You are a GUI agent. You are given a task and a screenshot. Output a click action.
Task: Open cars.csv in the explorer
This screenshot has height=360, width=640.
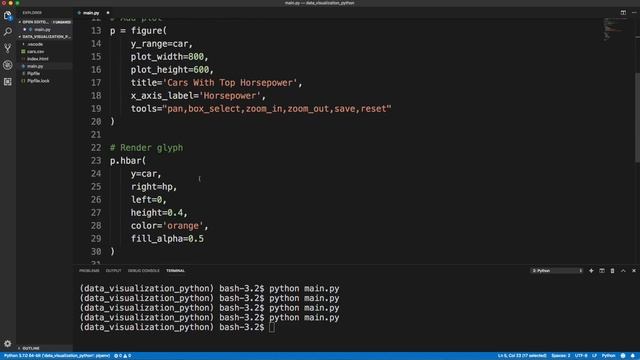pyautogui.click(x=36, y=51)
